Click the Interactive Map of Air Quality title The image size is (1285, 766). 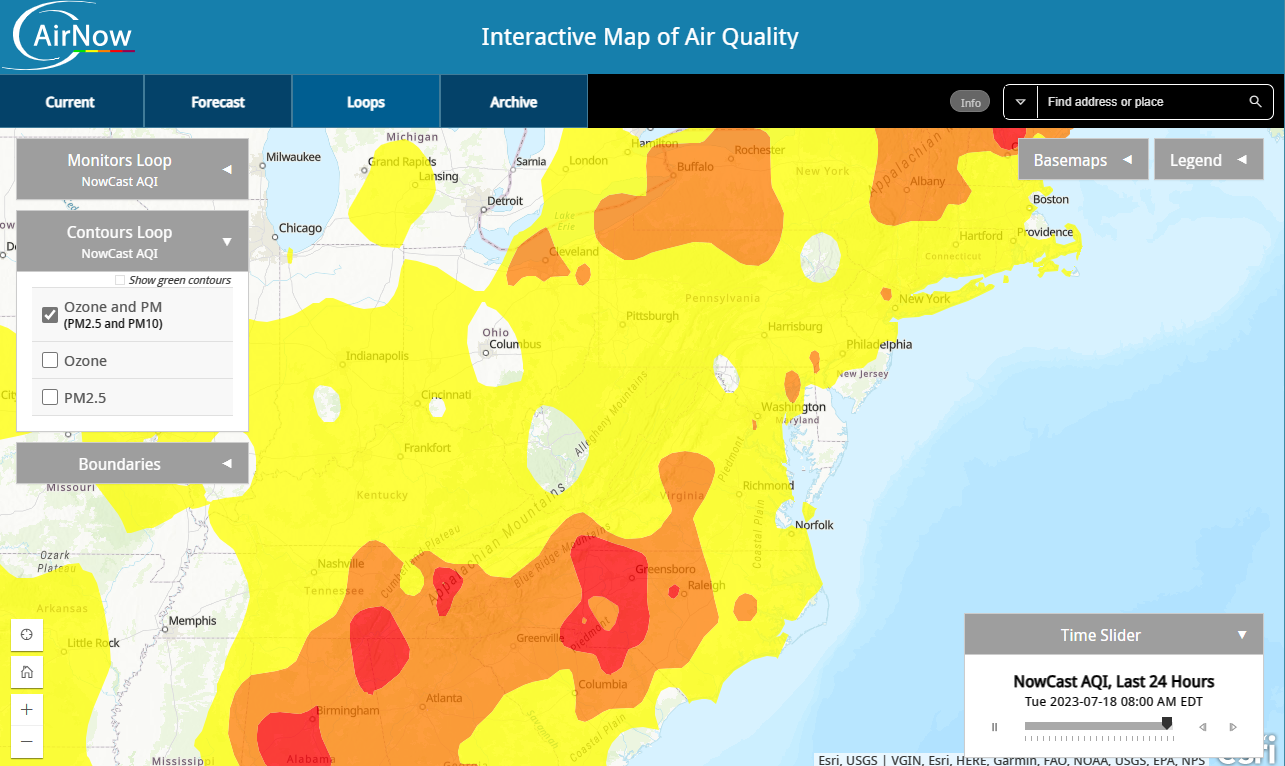point(640,37)
